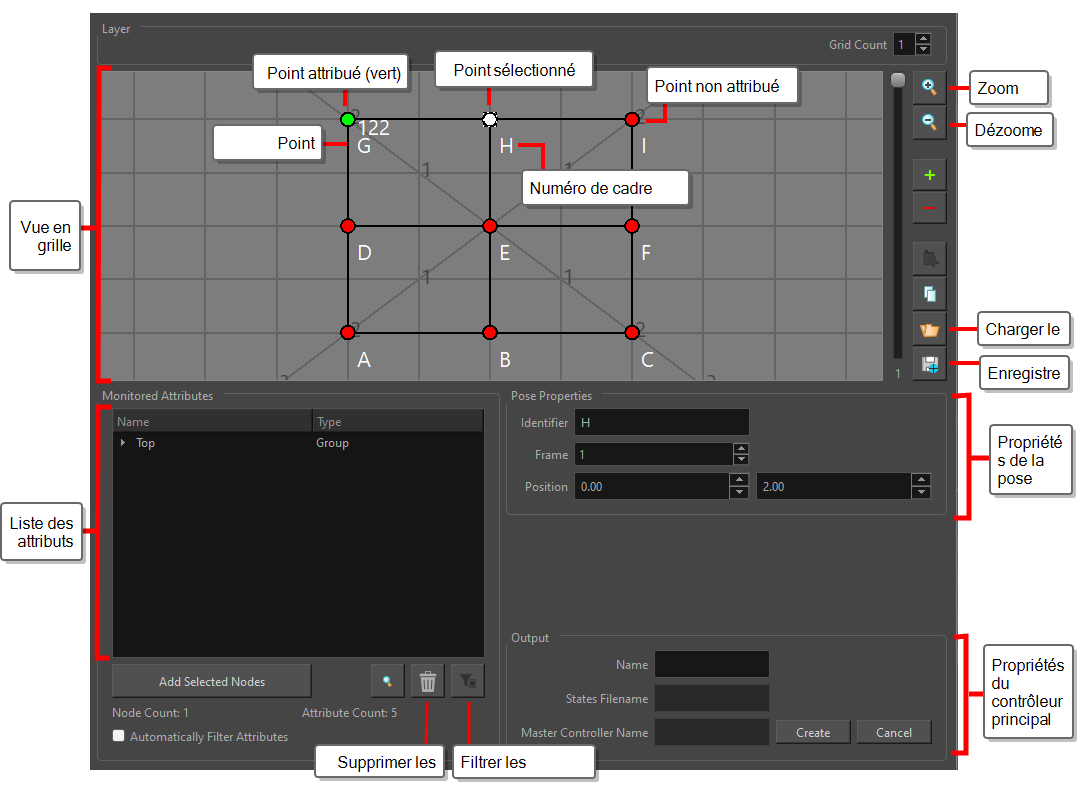Increase the Grid Count stepper value
Screen dimensions: 1087x786
(923, 39)
